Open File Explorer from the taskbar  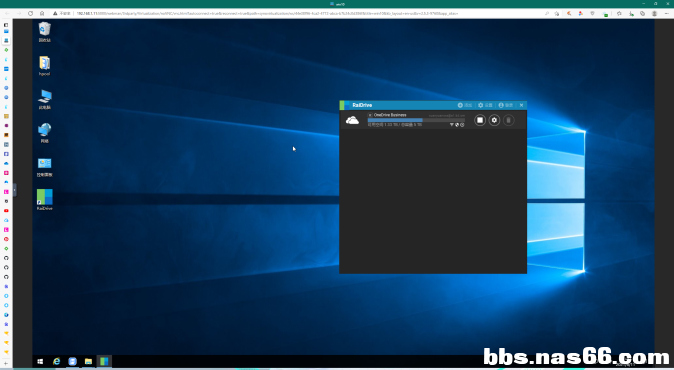tap(88, 361)
